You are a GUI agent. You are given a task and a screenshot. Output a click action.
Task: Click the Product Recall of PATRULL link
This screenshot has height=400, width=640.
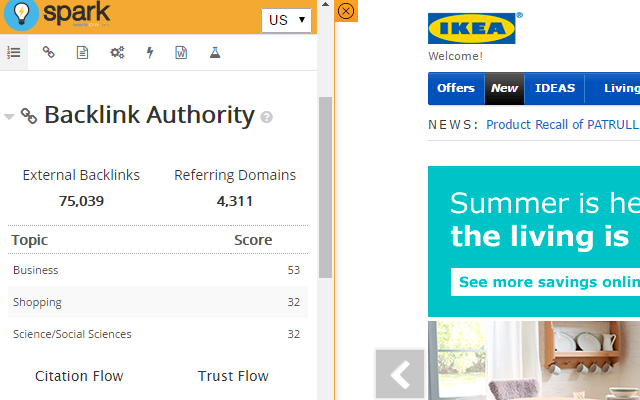562,125
